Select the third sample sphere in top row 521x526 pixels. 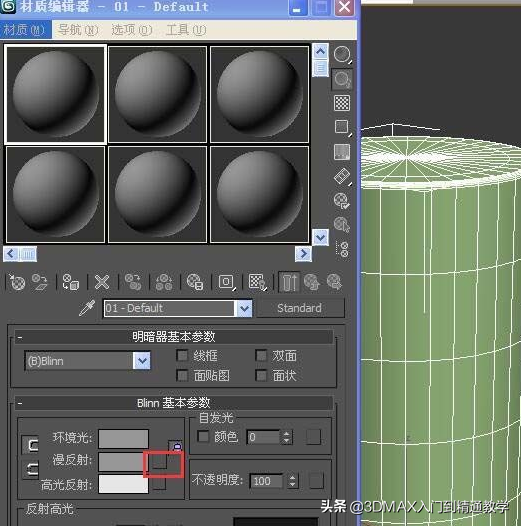click(x=259, y=94)
